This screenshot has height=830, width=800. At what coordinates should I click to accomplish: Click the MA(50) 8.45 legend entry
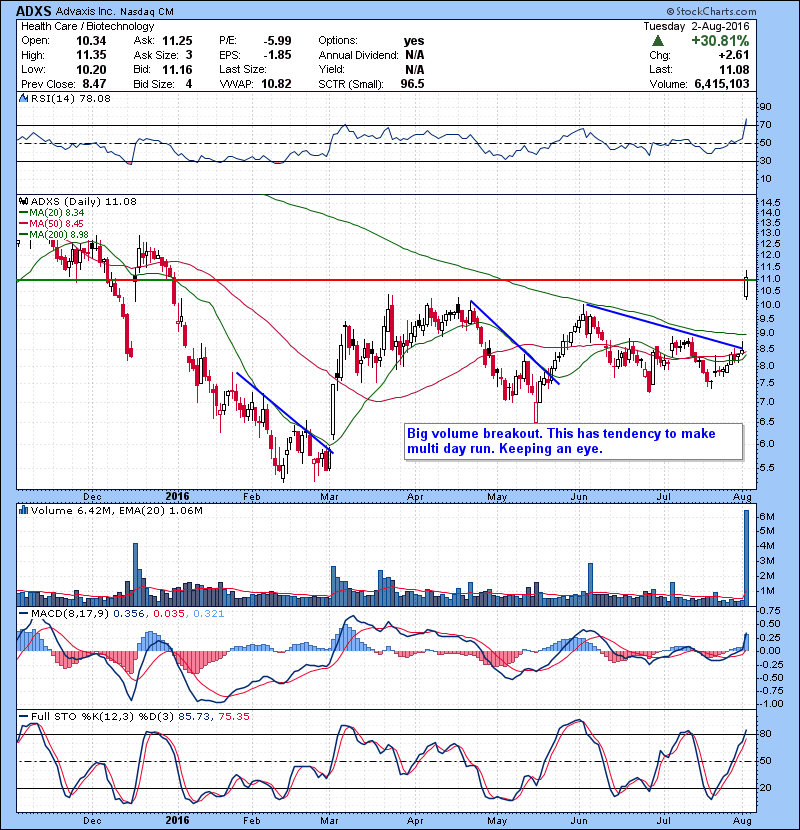point(52,223)
